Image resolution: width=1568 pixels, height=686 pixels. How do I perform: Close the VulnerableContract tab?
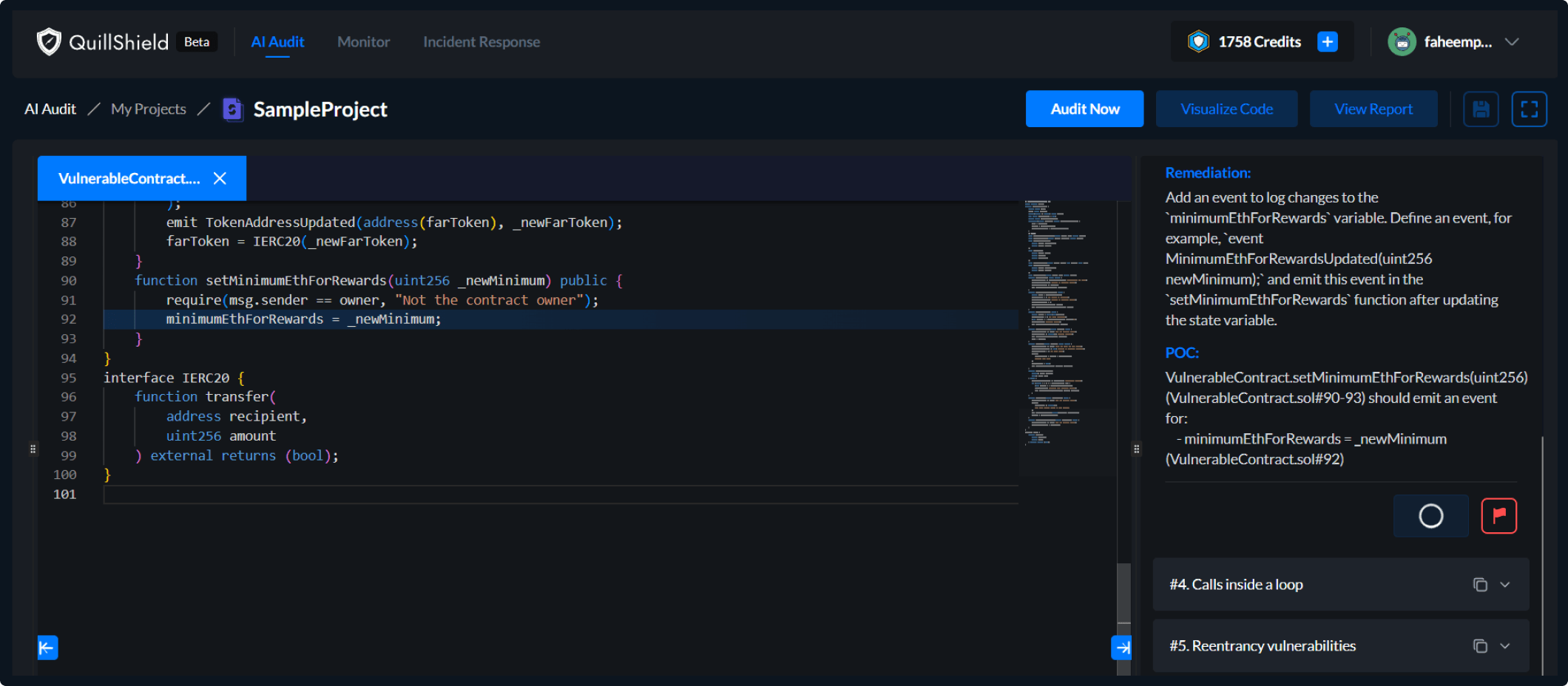point(220,178)
